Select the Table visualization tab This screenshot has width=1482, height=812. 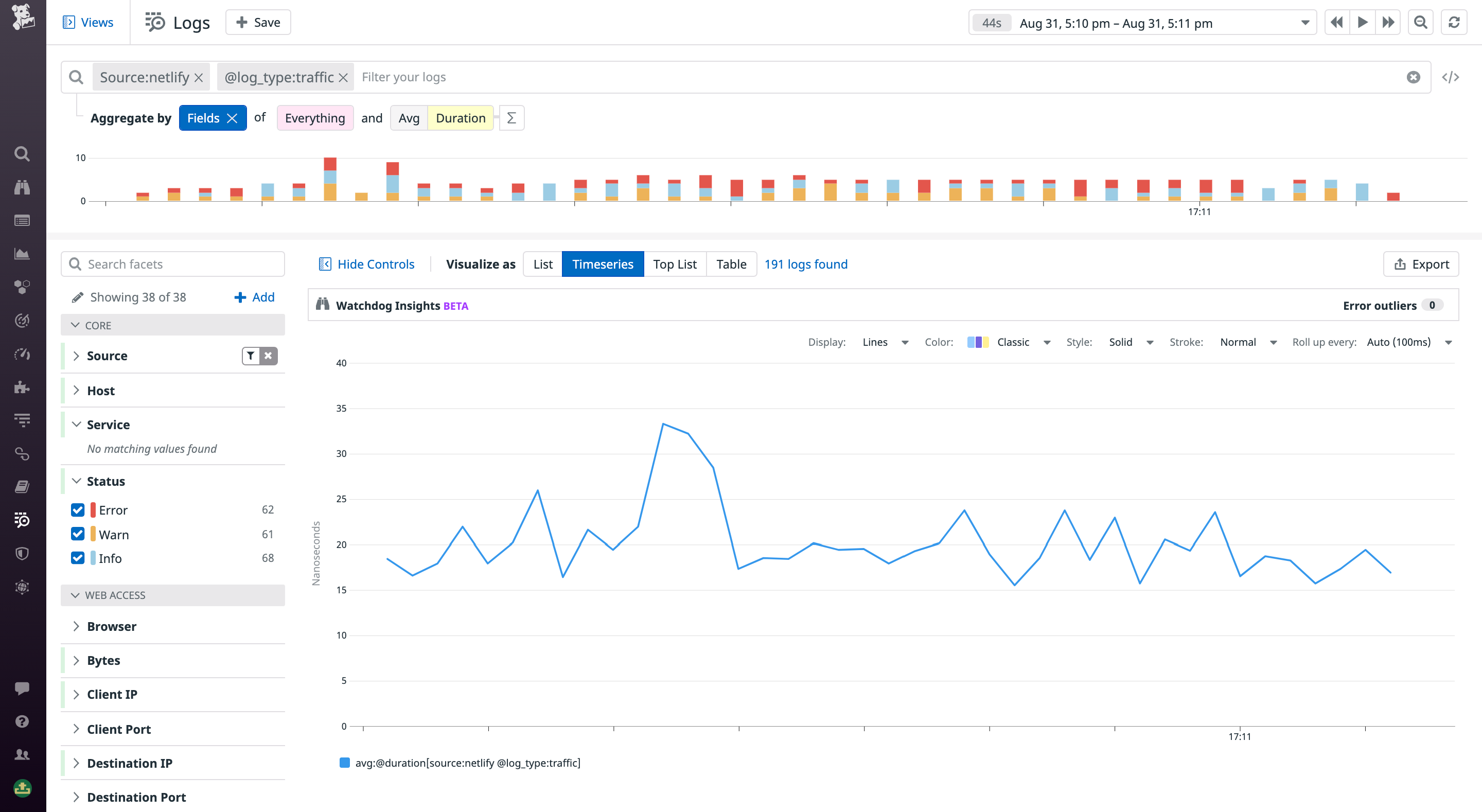(731, 263)
